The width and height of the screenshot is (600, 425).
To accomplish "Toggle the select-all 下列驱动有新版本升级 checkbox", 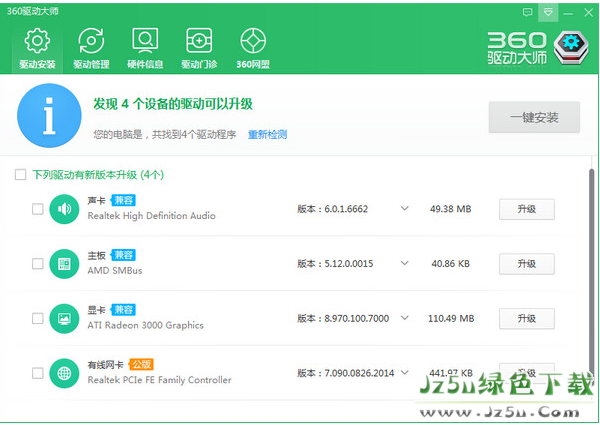I will [20, 175].
